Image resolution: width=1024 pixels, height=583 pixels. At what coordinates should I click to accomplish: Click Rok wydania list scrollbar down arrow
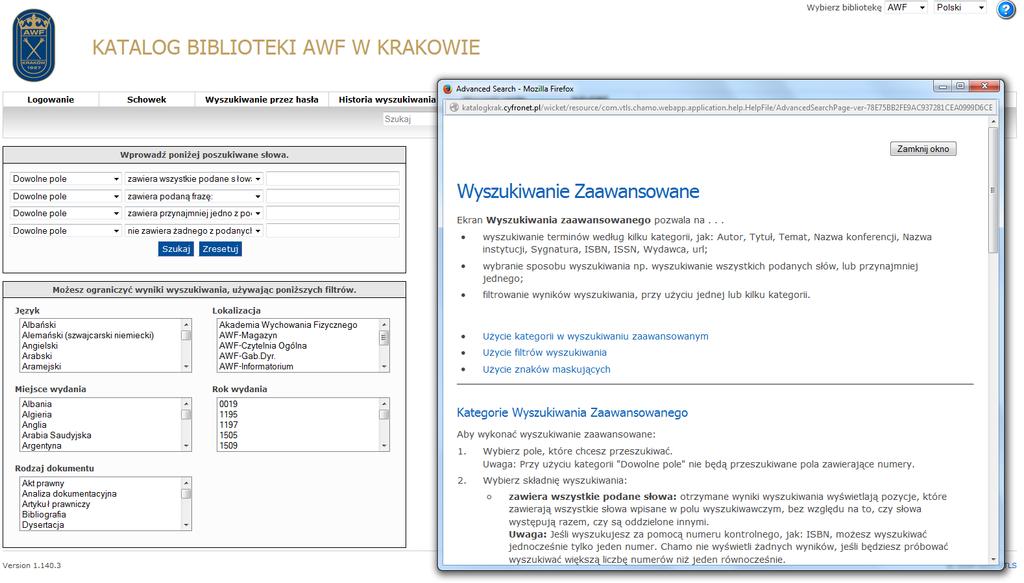(384, 446)
